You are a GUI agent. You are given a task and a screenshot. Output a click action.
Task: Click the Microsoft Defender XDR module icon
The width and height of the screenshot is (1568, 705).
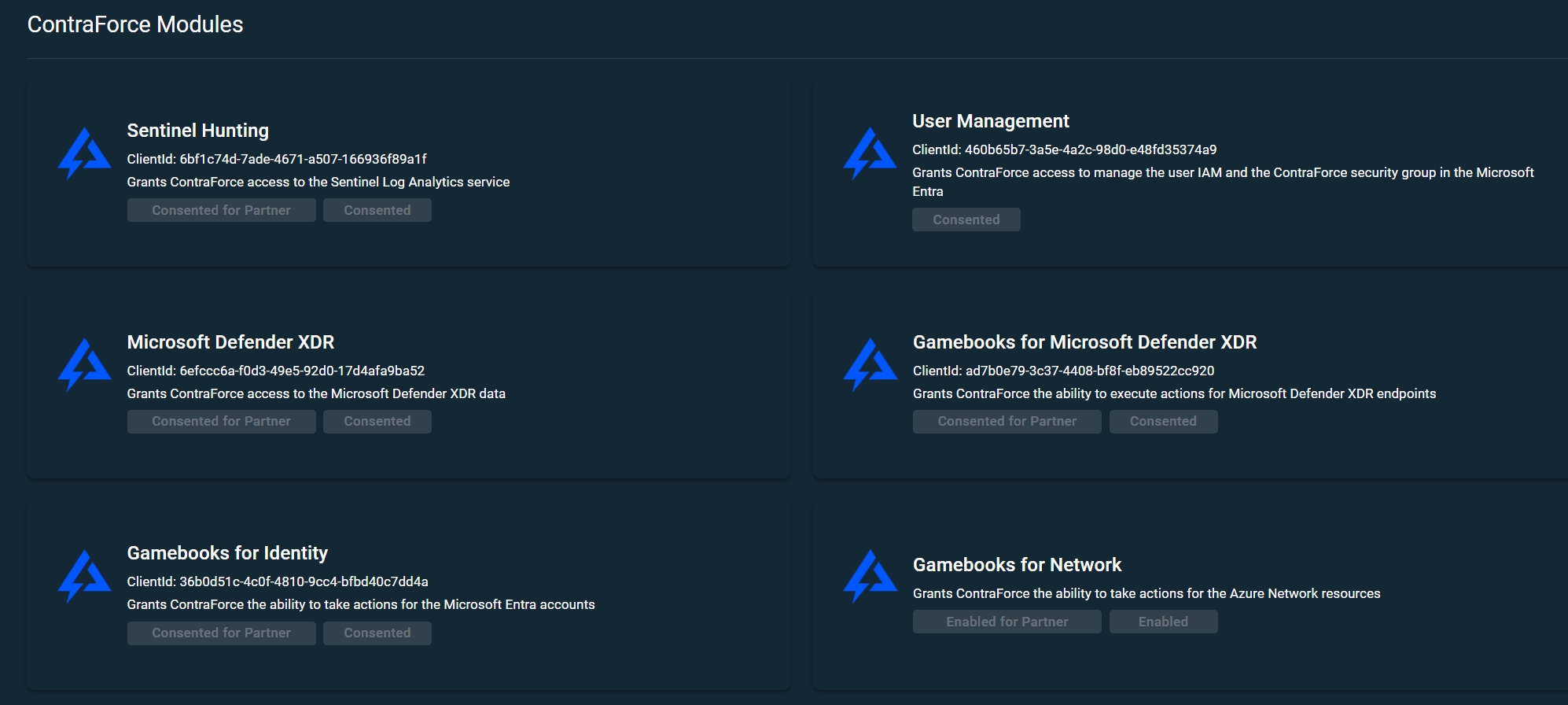click(x=84, y=364)
